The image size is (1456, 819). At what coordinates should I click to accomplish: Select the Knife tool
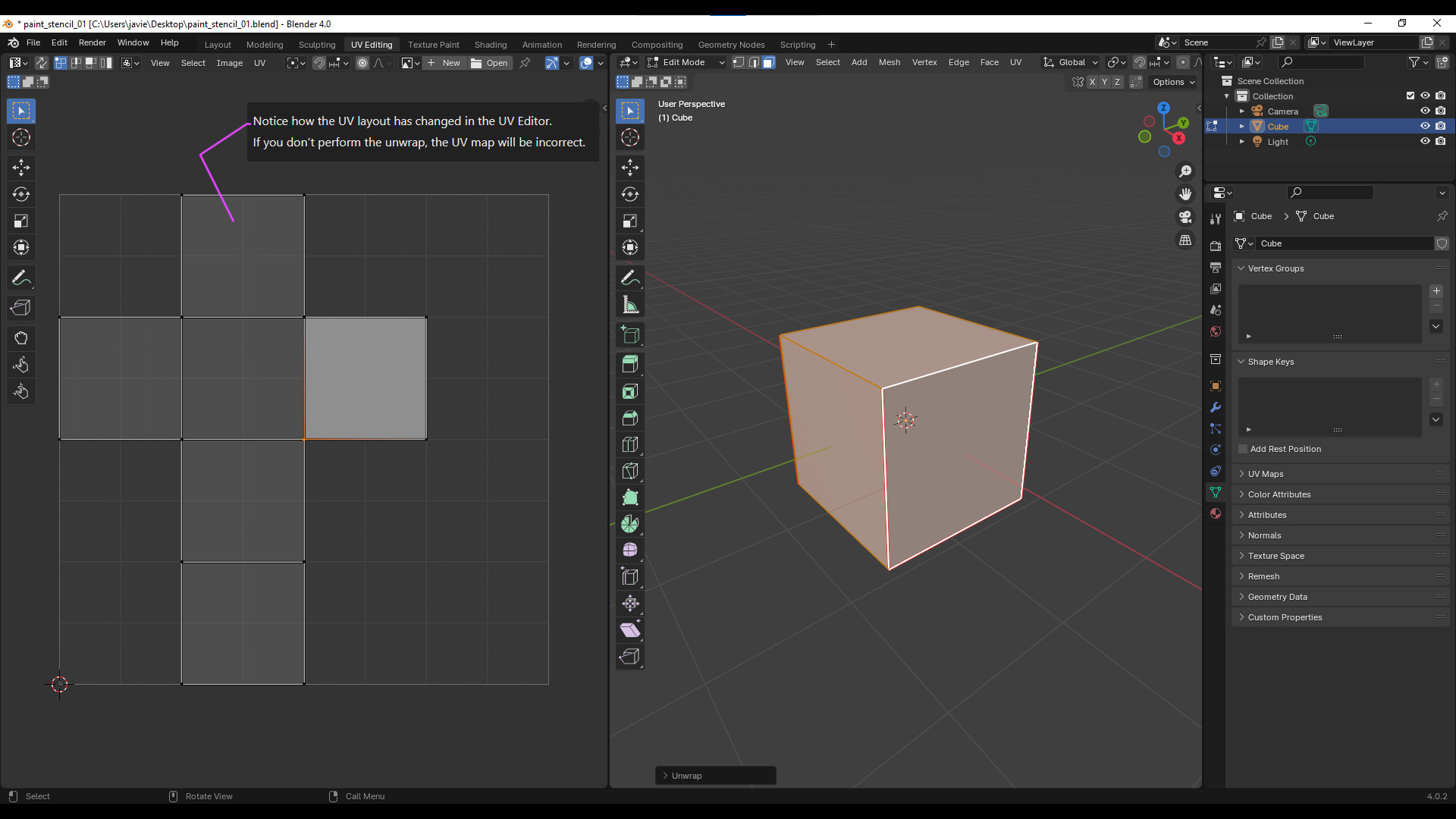coord(630,471)
